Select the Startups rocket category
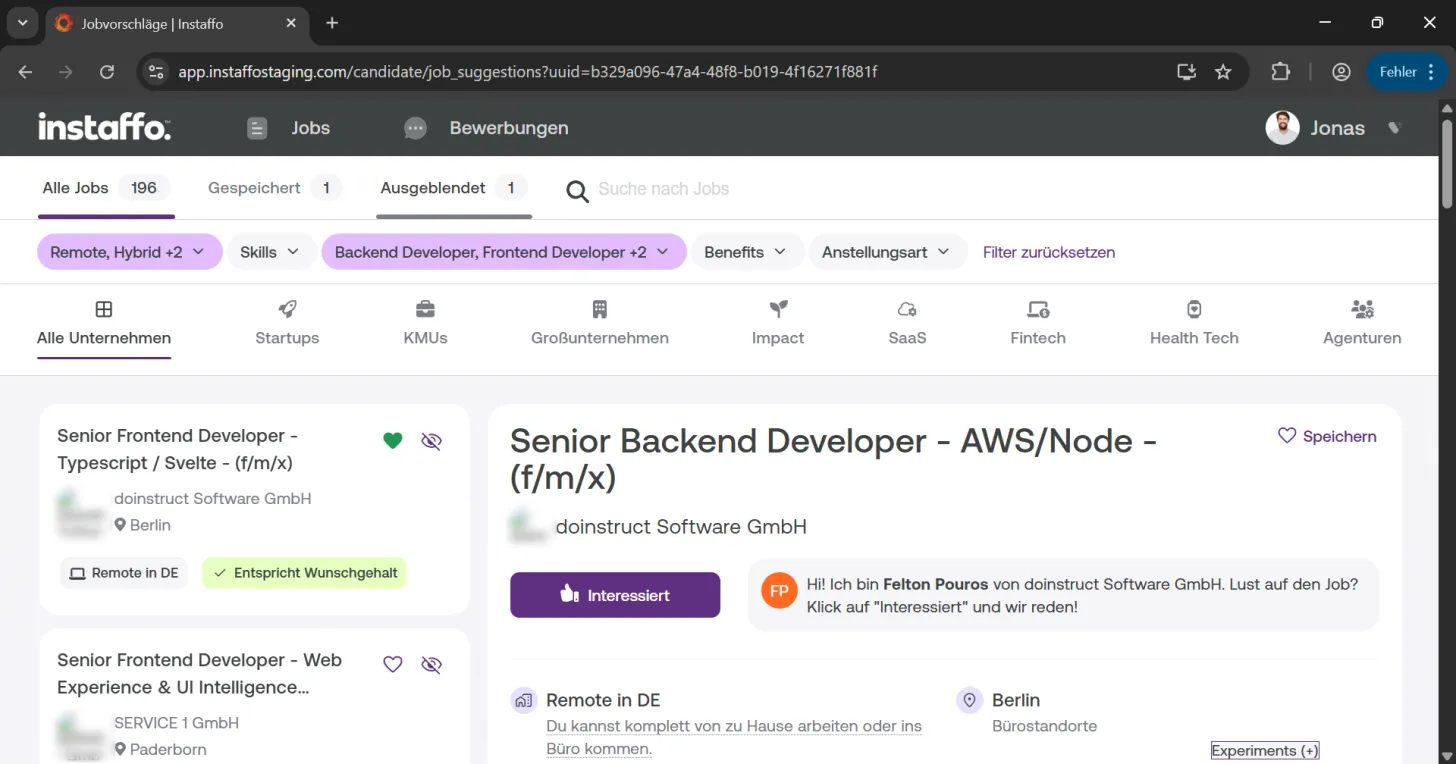This screenshot has height=764, width=1456. pos(287,324)
